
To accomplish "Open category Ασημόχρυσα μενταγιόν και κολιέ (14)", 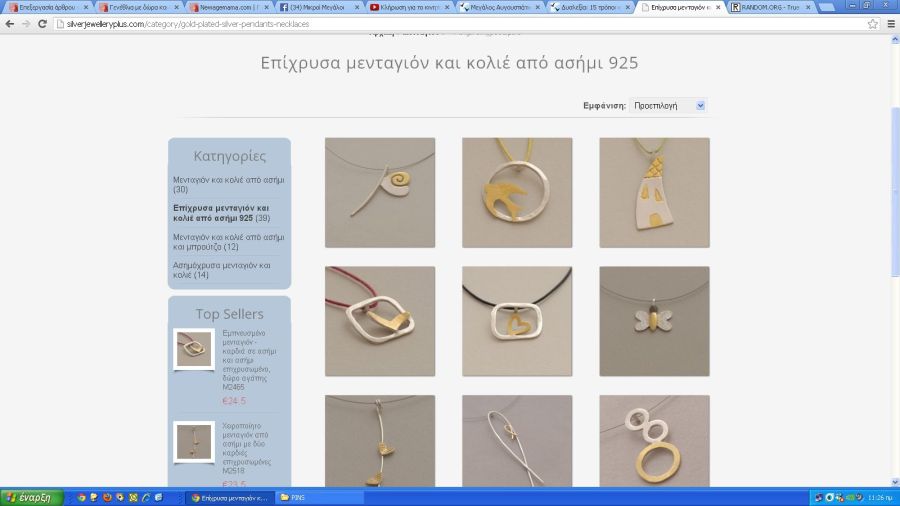I will tap(222, 270).
